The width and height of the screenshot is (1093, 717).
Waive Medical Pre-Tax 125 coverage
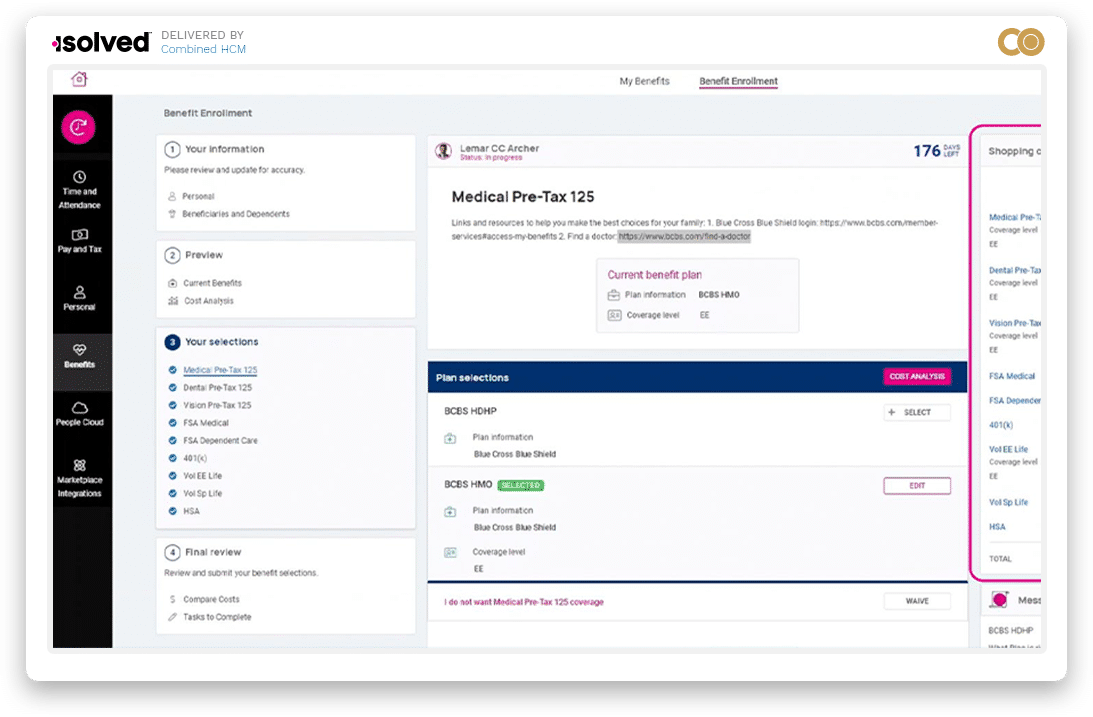pyautogui.click(x=917, y=601)
